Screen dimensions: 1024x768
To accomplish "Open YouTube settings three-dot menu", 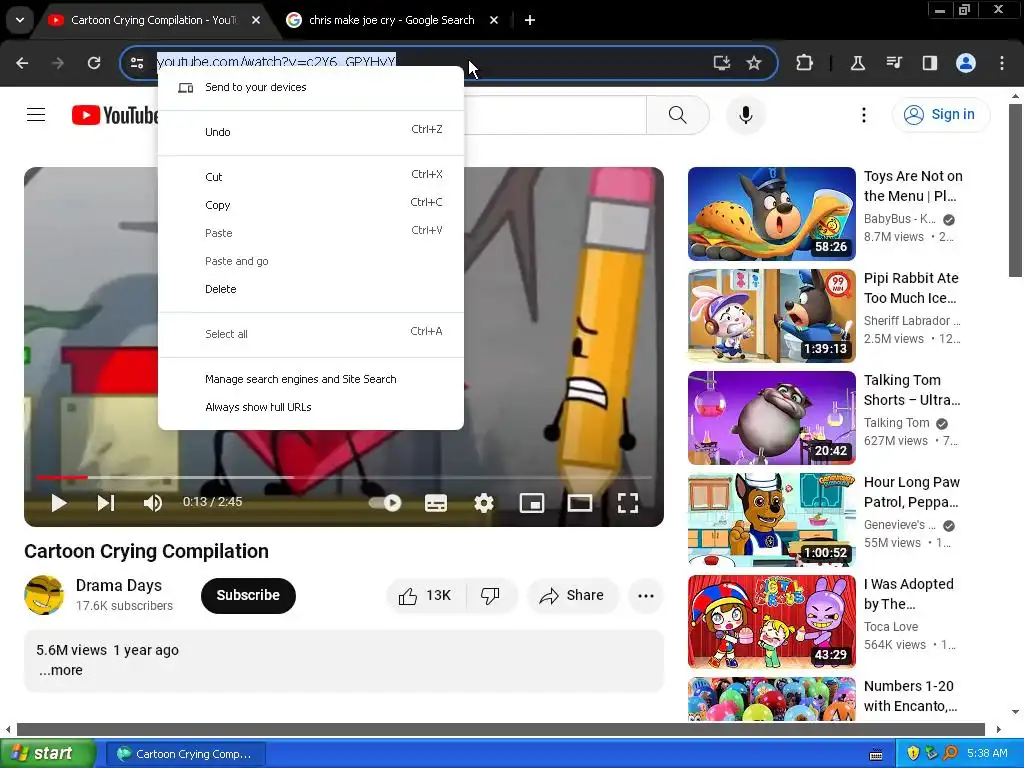I will [x=864, y=115].
